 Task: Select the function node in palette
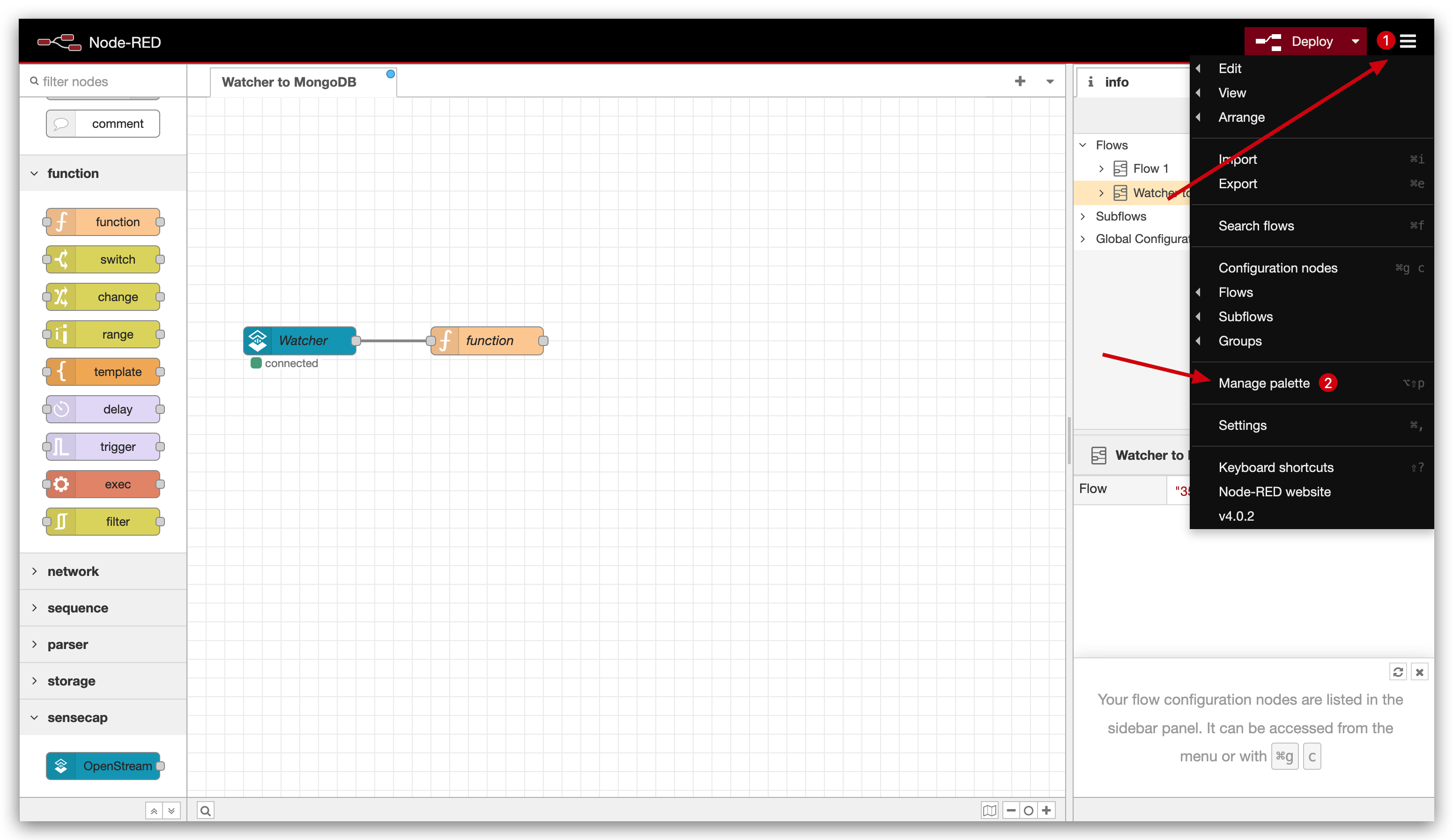click(x=103, y=222)
